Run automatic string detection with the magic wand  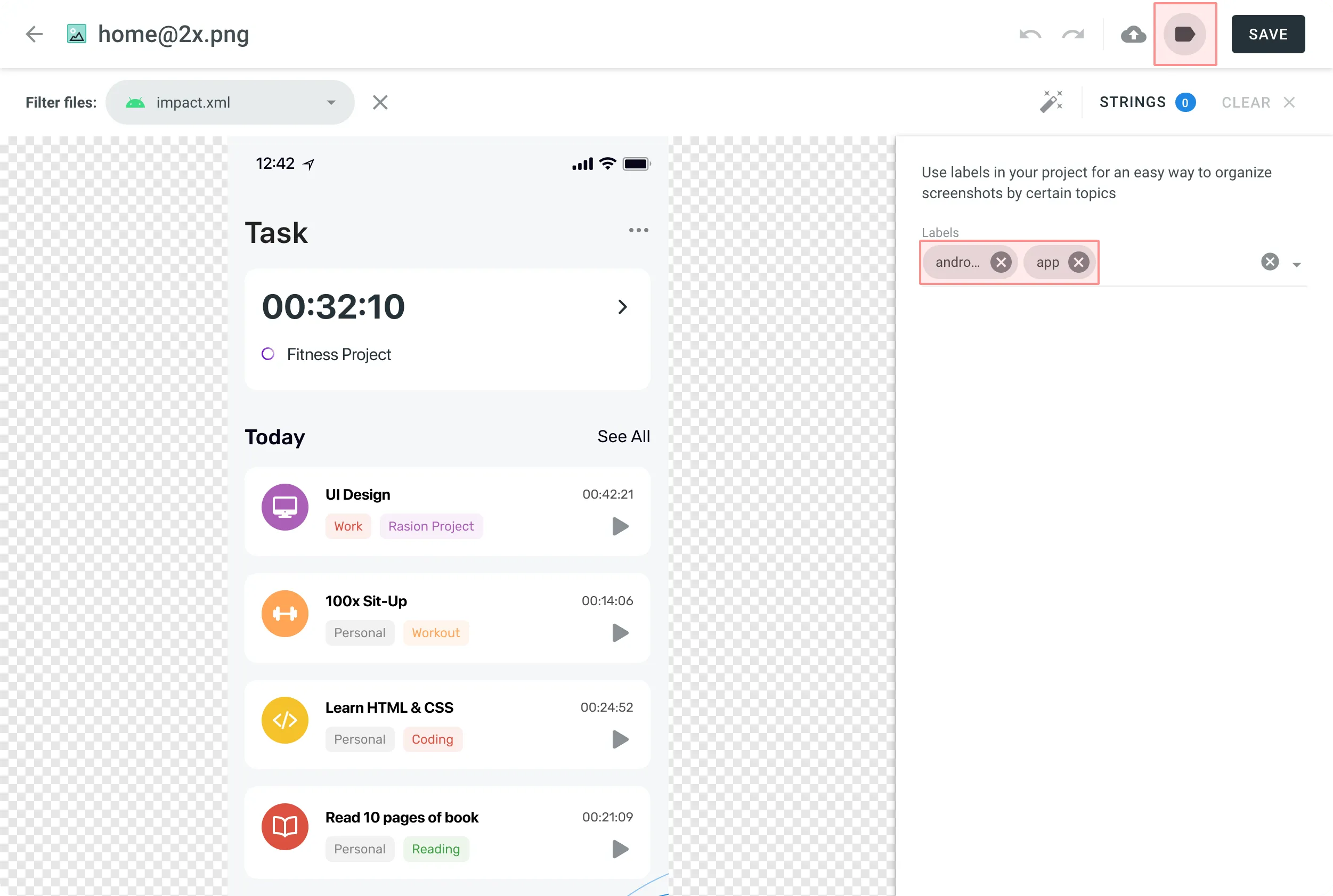1051,101
